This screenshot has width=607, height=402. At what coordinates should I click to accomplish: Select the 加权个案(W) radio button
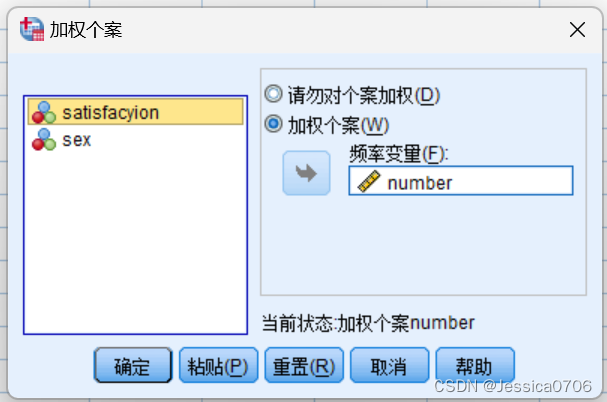[273, 124]
